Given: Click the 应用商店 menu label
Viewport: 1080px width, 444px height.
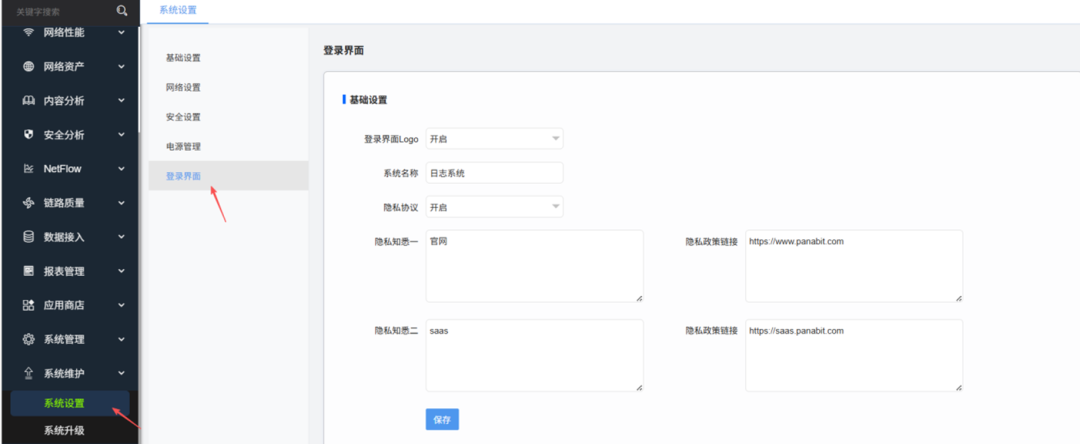Looking at the screenshot, I should (x=64, y=305).
